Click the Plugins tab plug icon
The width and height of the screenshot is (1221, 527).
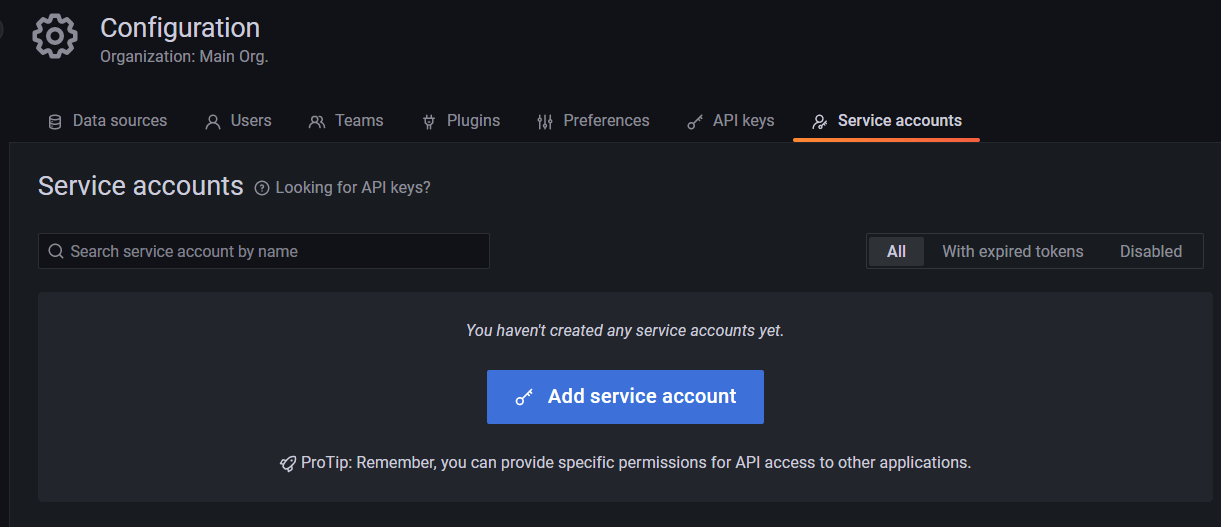[x=429, y=122]
